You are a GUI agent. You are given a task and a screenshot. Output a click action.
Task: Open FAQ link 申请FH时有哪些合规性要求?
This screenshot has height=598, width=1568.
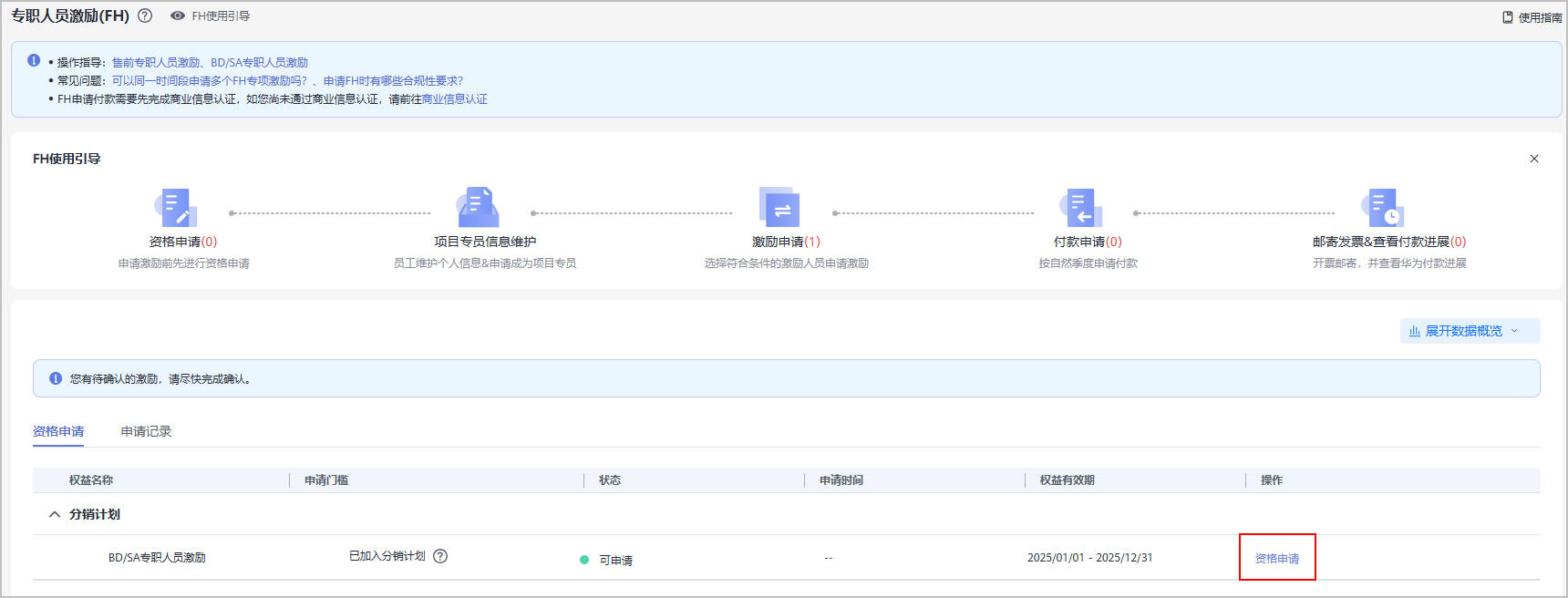393,80
